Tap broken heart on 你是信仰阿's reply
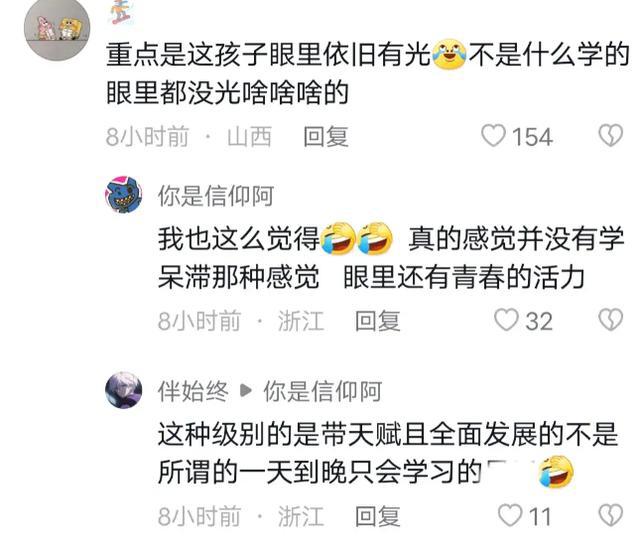 [x=611, y=319]
